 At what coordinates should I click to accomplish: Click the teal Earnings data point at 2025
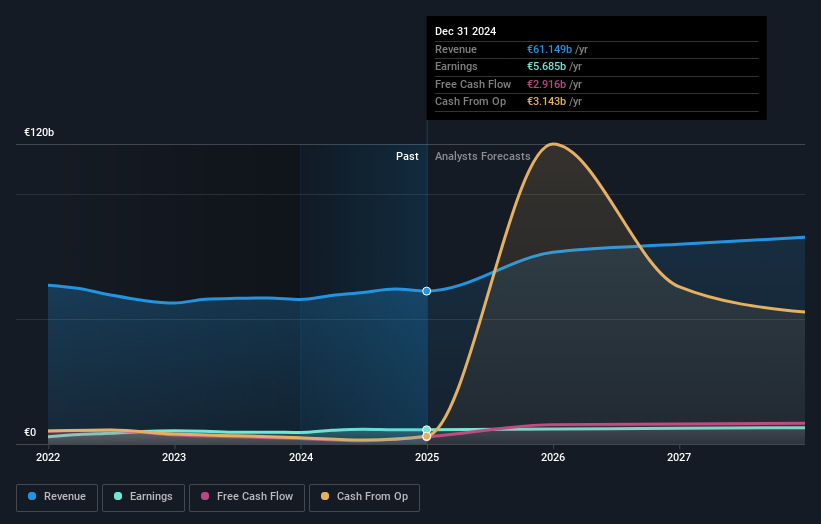pyautogui.click(x=427, y=429)
